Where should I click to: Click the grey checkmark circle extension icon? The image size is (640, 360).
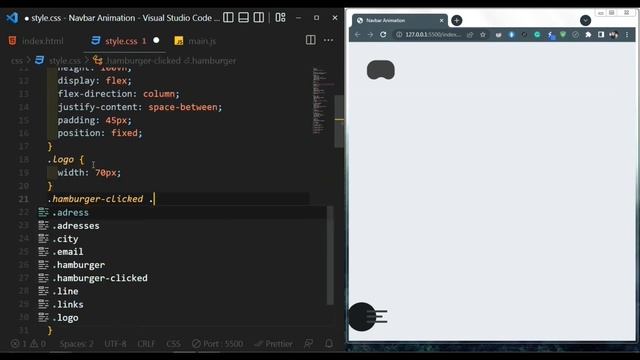click(x=576, y=35)
